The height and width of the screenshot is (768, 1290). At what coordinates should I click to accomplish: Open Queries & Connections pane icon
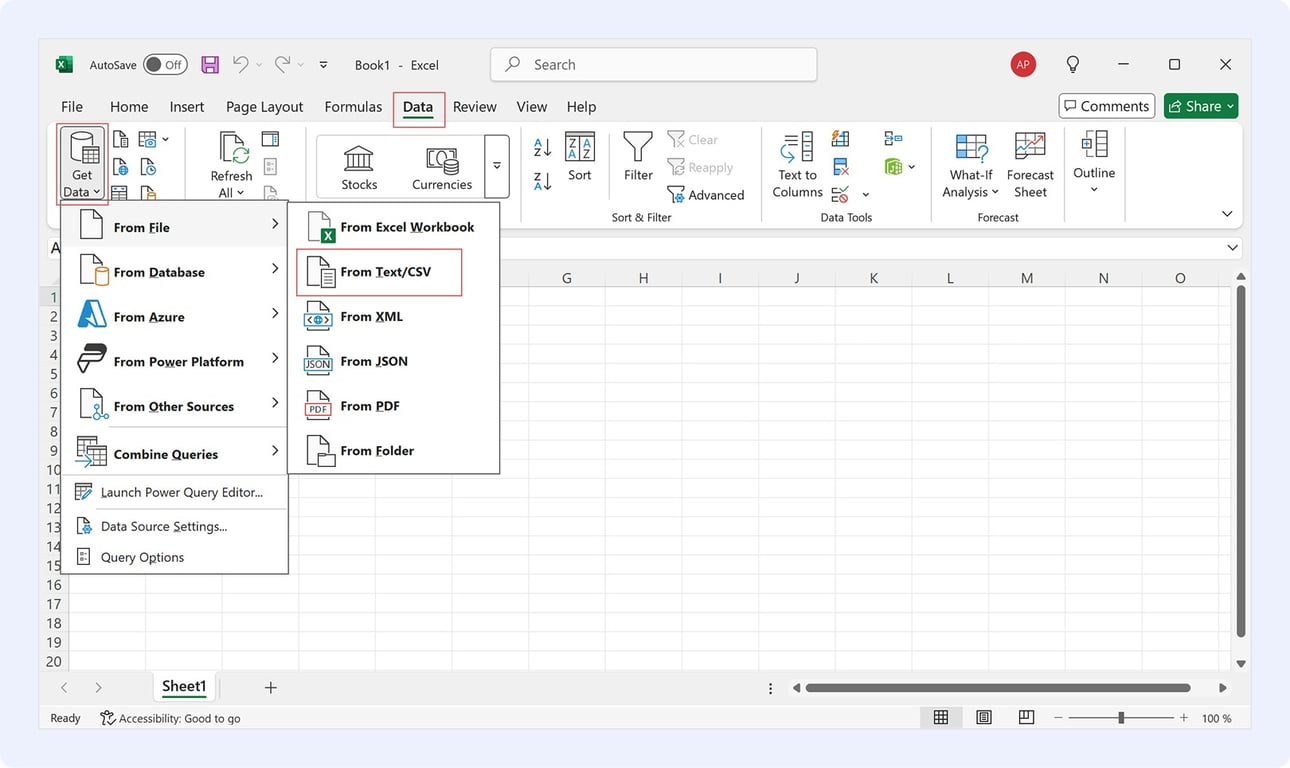pyautogui.click(x=270, y=139)
